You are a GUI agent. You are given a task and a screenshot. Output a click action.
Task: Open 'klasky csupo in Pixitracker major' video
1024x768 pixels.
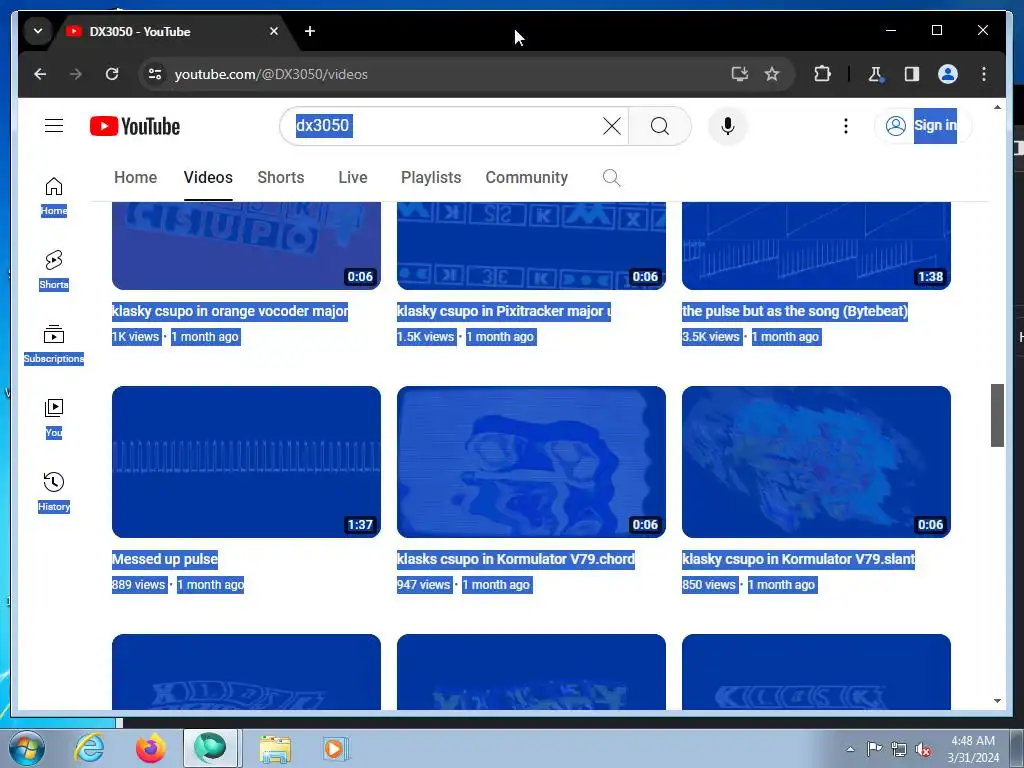pyautogui.click(x=504, y=311)
